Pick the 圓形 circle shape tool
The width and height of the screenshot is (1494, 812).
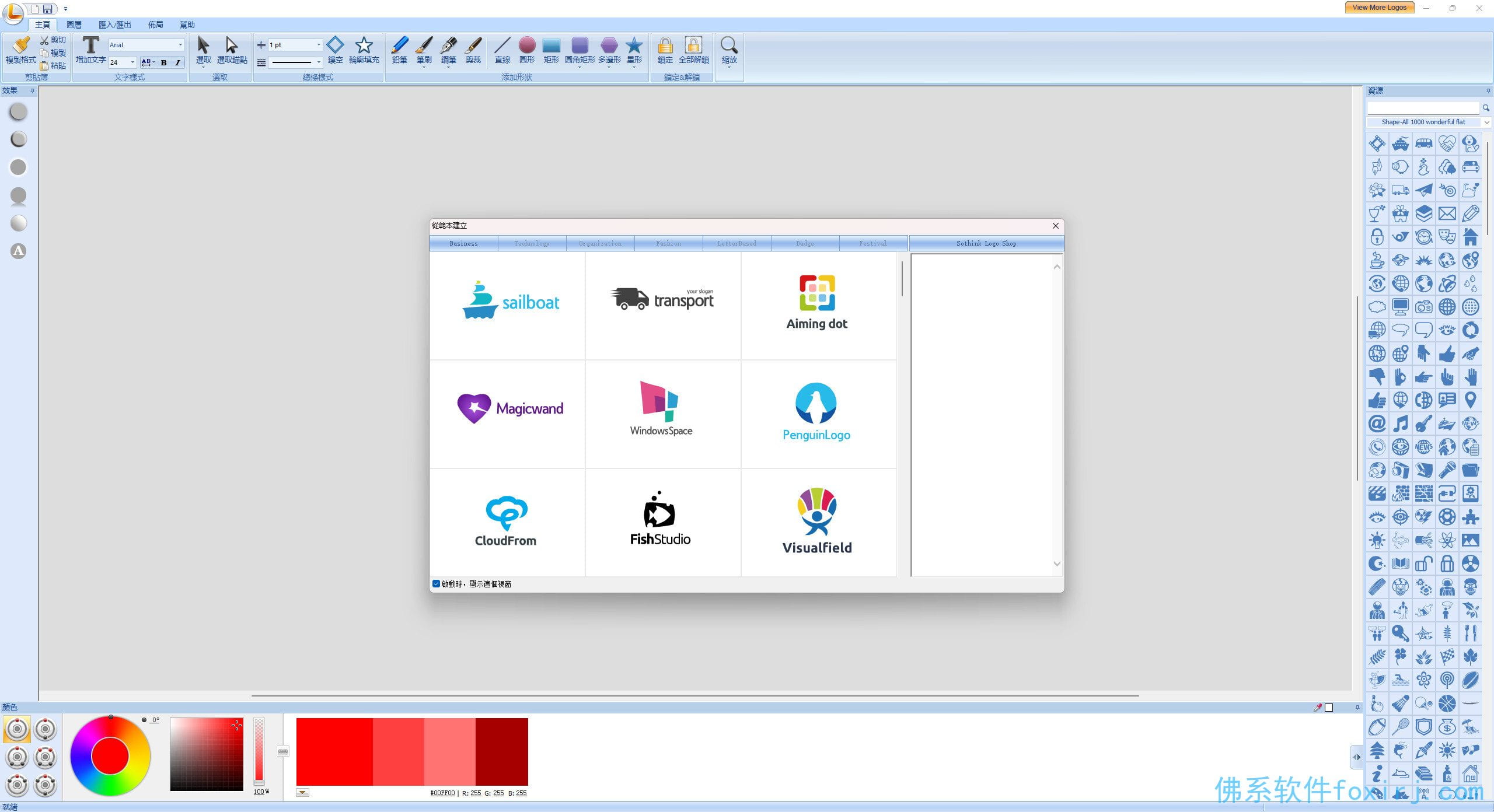[526, 50]
